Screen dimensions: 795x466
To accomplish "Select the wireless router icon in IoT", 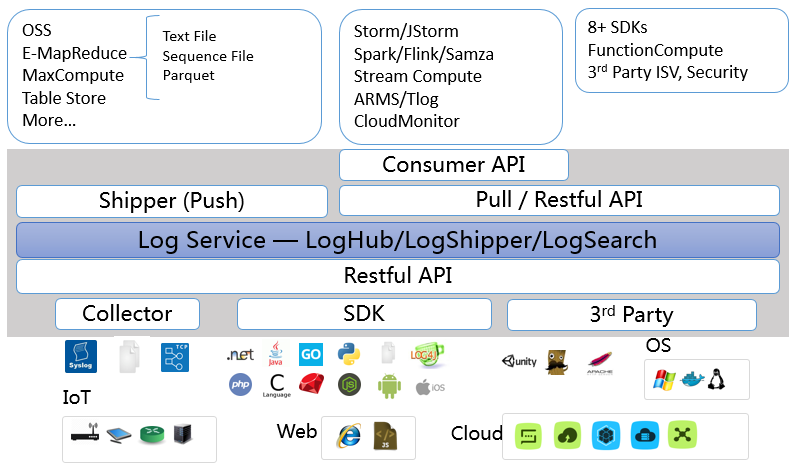I will (85, 433).
